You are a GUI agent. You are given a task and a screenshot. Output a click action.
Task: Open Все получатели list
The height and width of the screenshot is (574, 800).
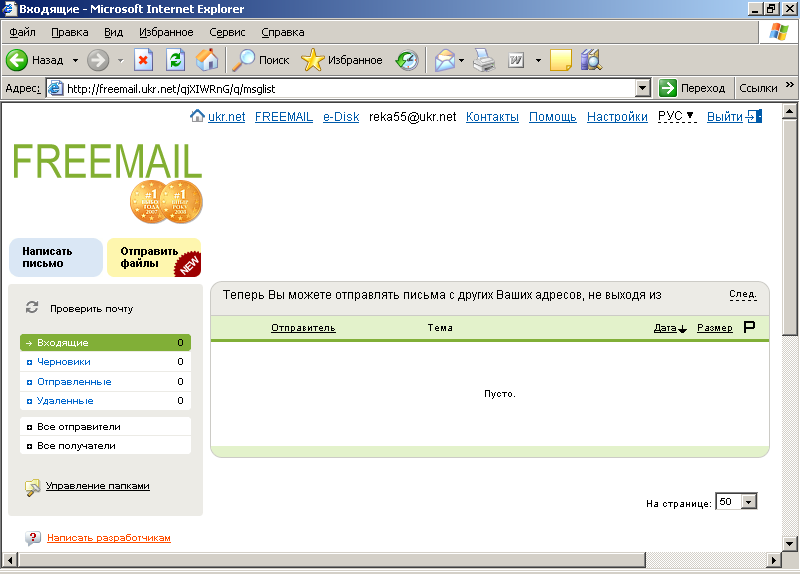click(105, 445)
